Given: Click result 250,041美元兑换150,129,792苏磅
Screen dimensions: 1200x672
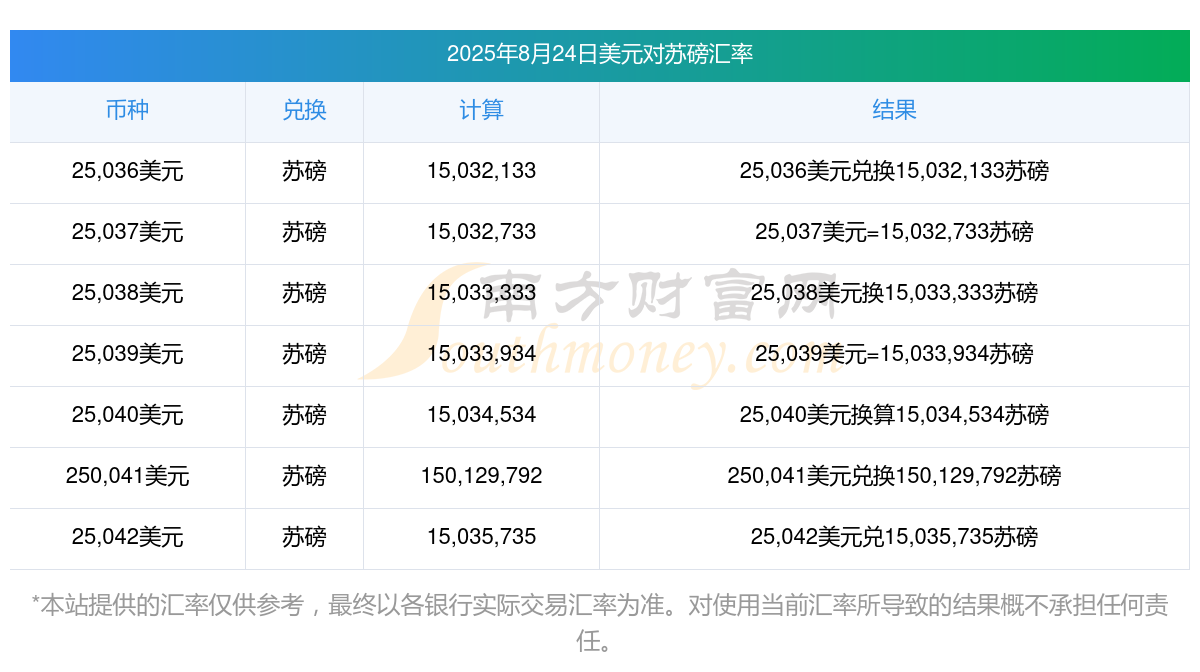Looking at the screenshot, I should [x=894, y=476].
